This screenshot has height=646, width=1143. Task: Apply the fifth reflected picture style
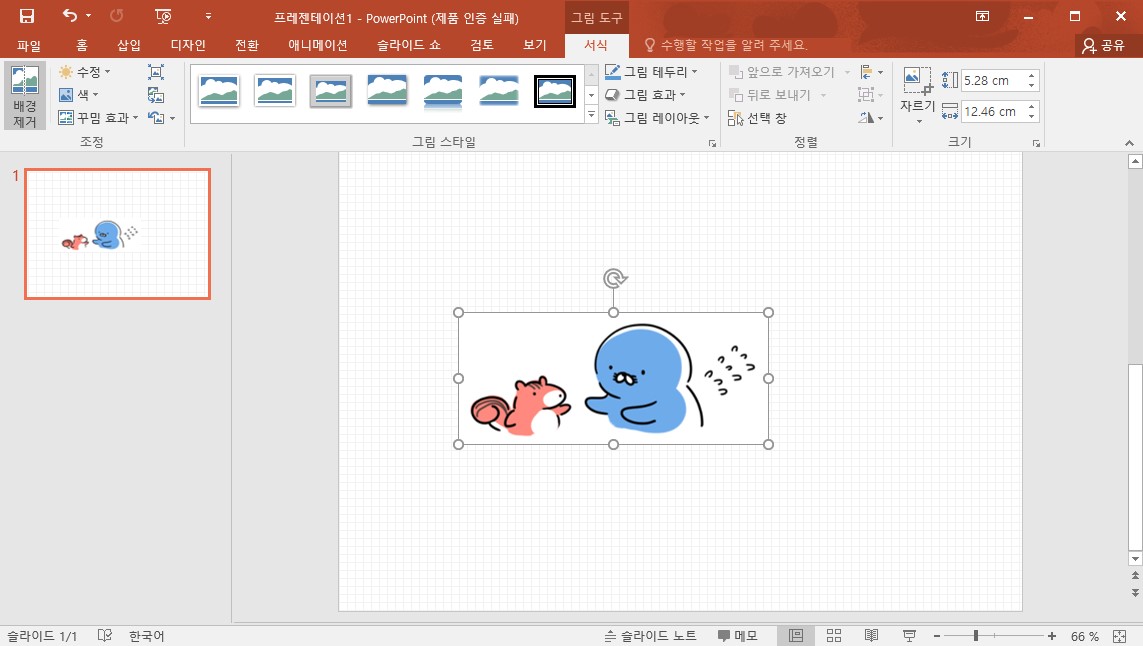[442, 91]
